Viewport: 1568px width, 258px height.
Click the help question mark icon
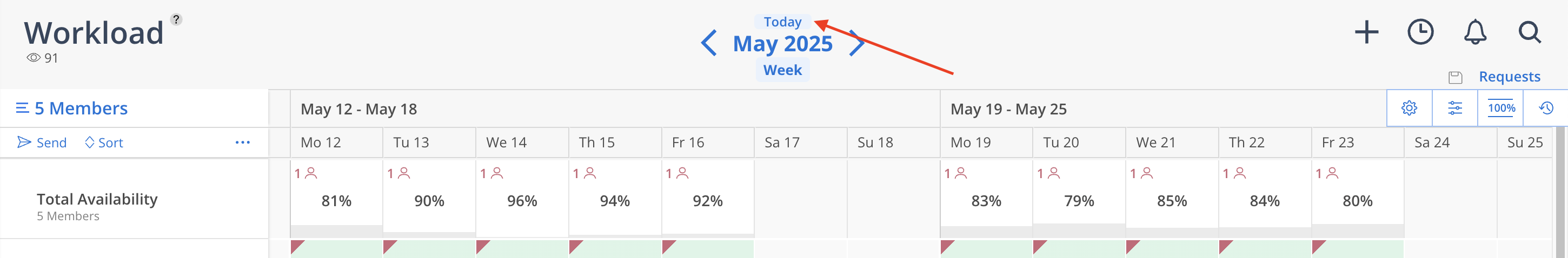pos(176,19)
